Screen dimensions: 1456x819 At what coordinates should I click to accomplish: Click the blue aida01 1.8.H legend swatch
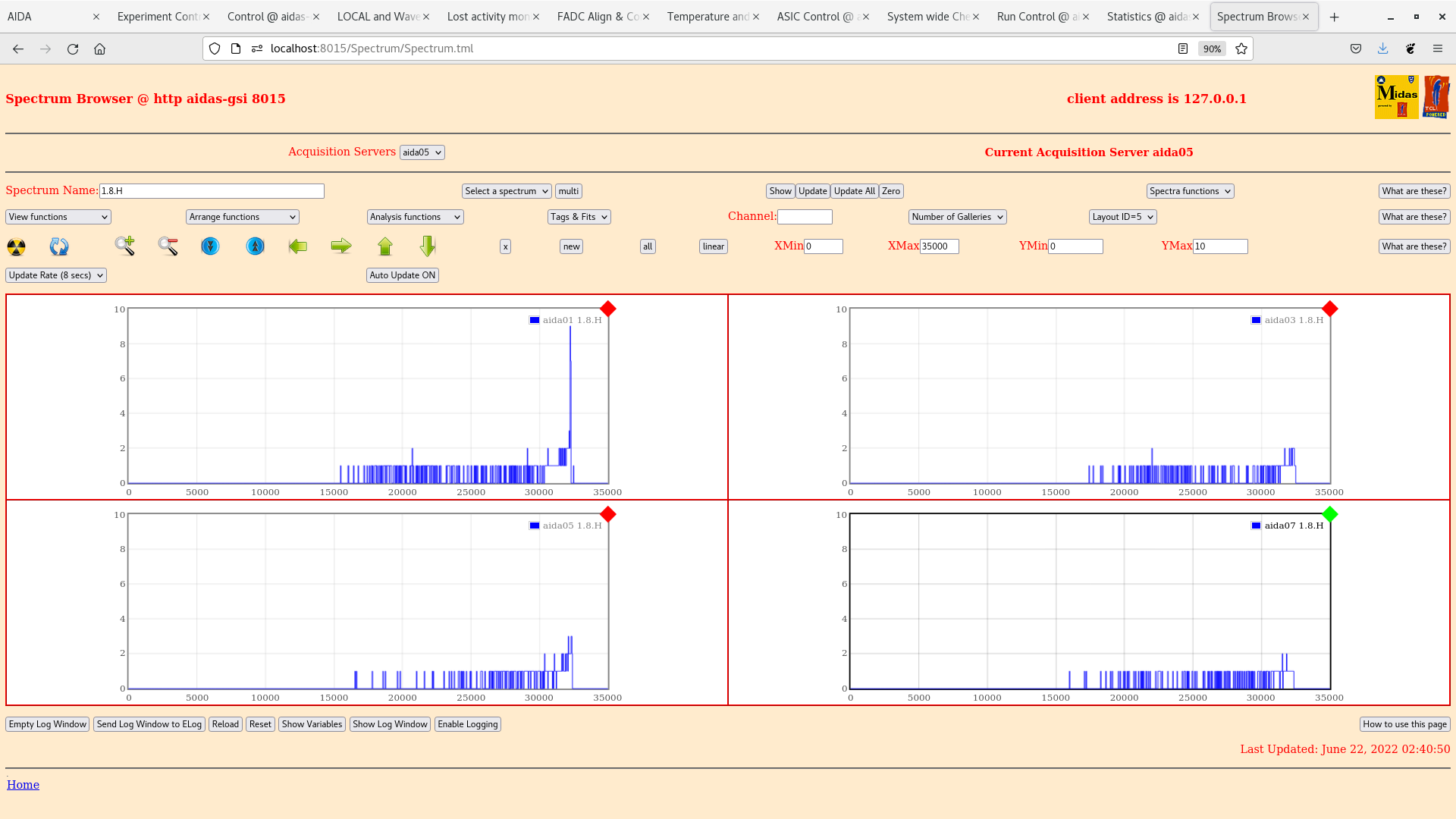click(535, 320)
